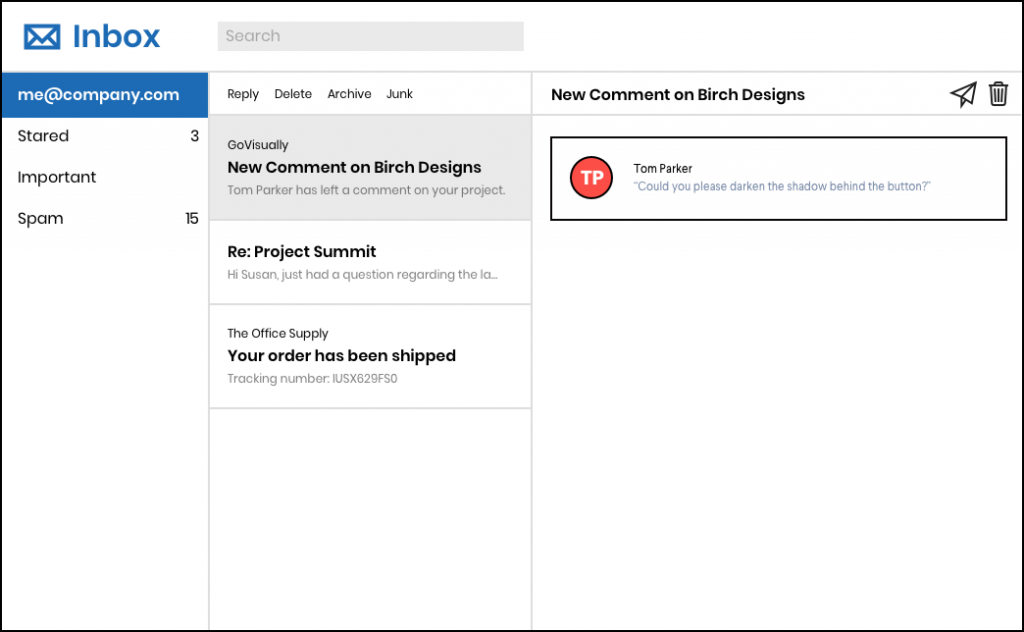
Task: Click the Inbox title text
Action: coord(116,37)
